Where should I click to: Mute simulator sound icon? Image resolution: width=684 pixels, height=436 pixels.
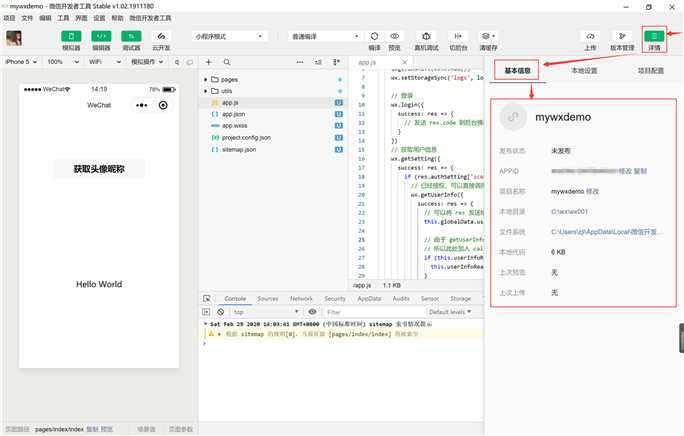[177, 62]
